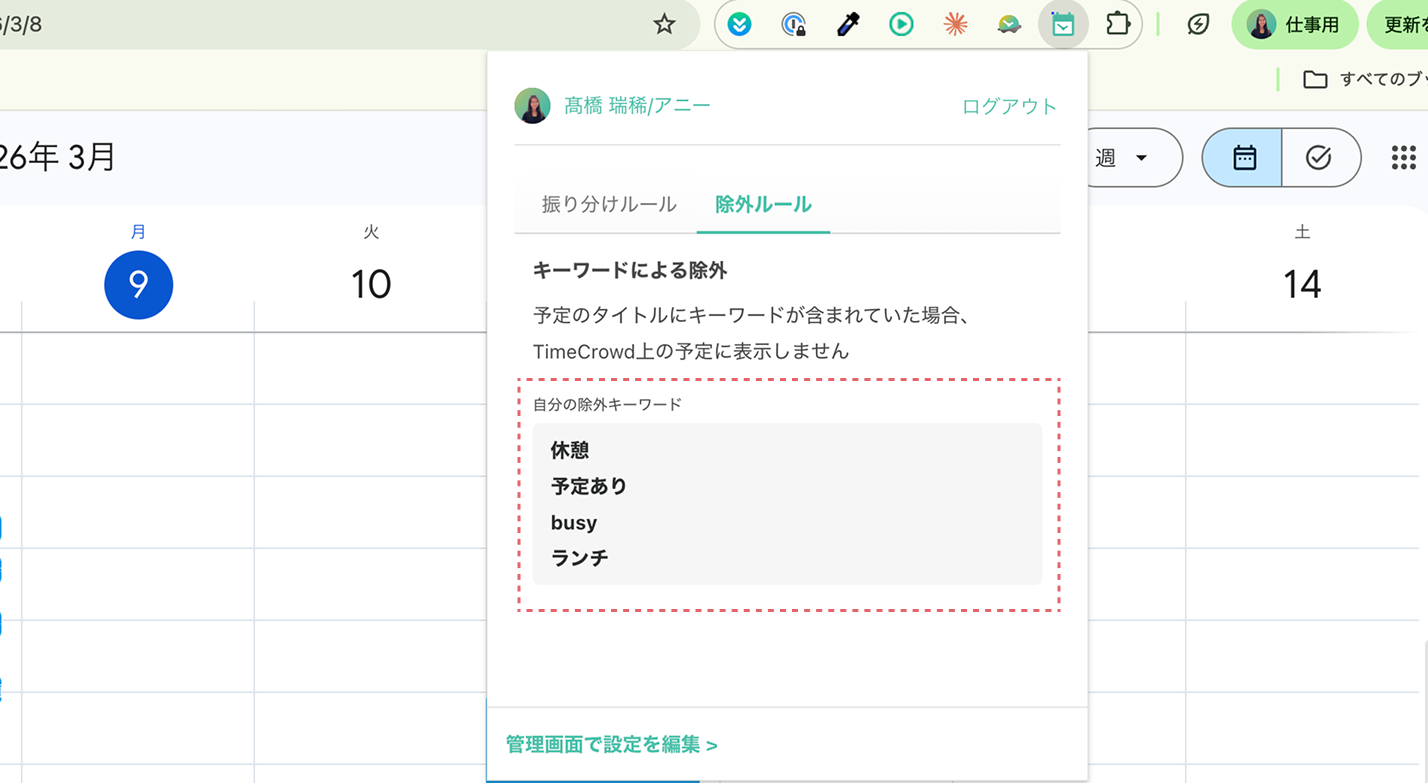Click the energy saver leaf icon
This screenshot has width=1428, height=783.
click(1197, 24)
